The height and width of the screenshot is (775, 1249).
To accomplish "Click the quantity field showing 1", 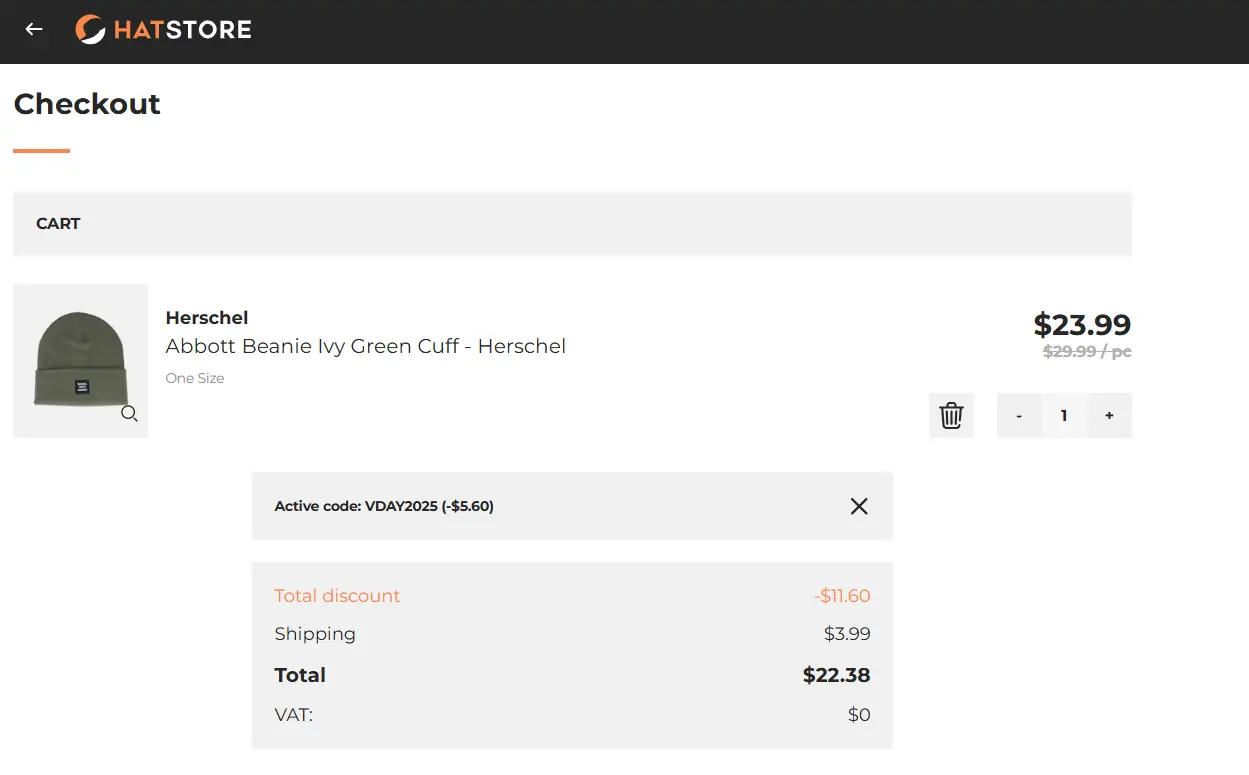I will (1064, 416).
